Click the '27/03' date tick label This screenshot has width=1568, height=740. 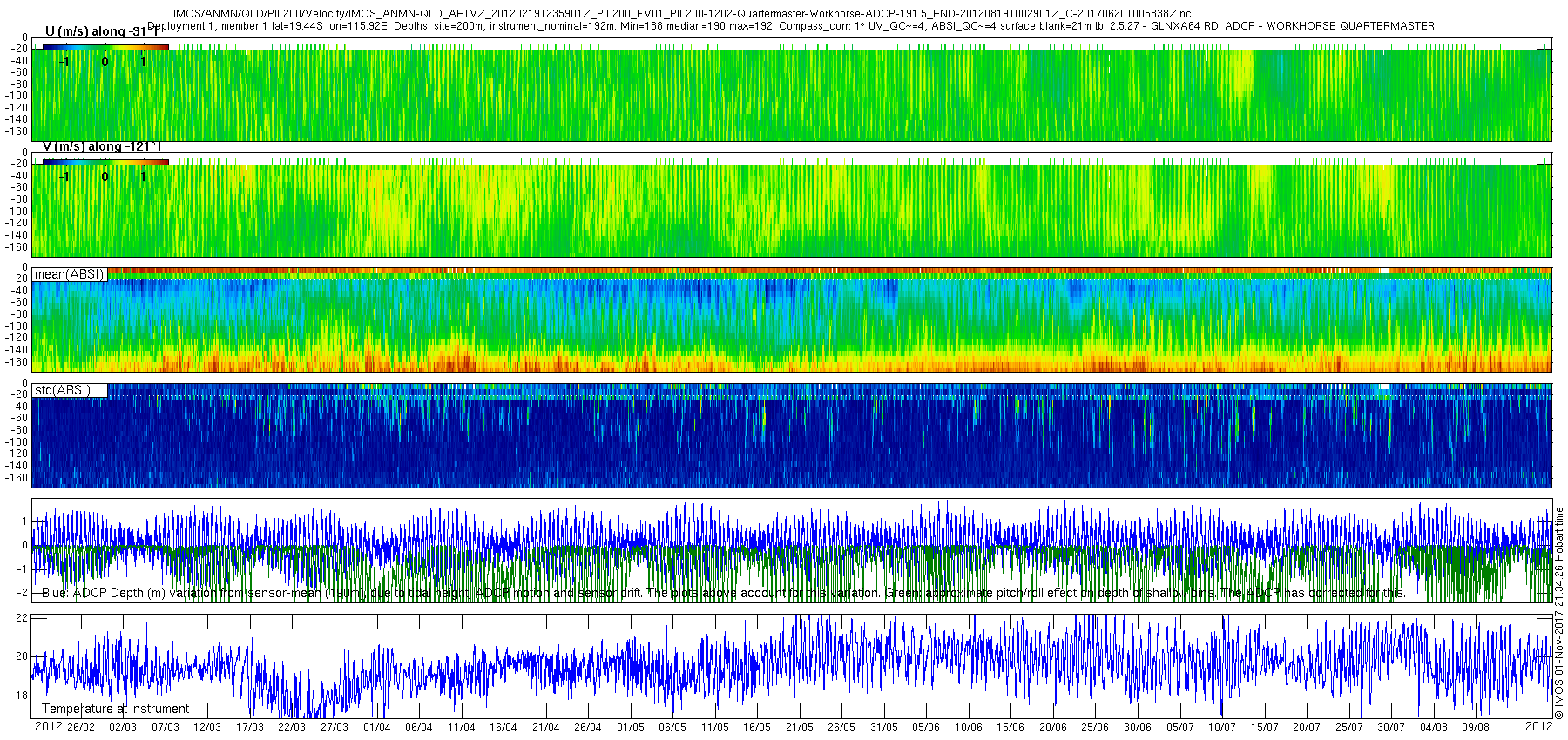(335, 728)
